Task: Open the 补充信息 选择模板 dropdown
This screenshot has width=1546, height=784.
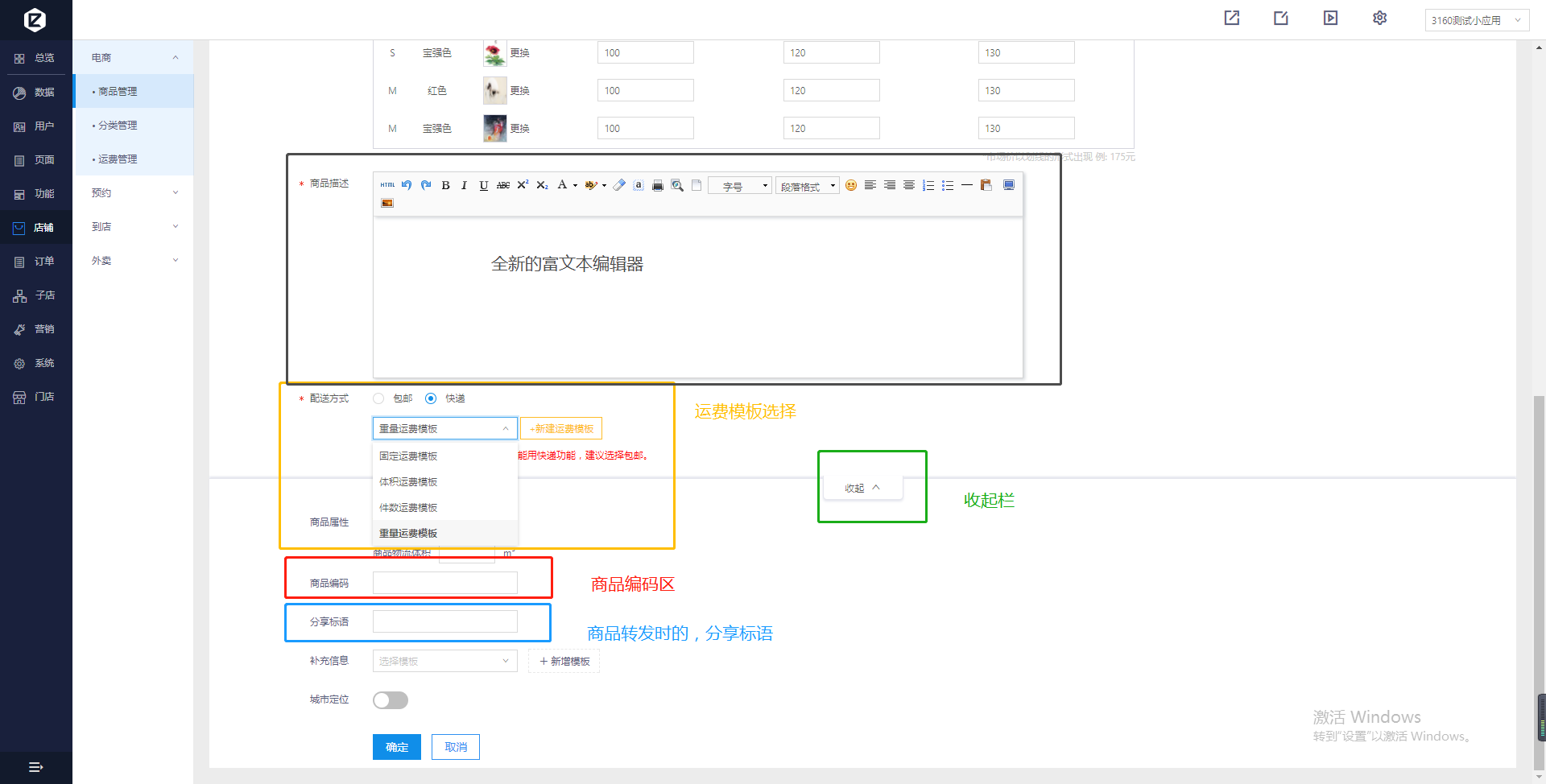Action: [444, 661]
